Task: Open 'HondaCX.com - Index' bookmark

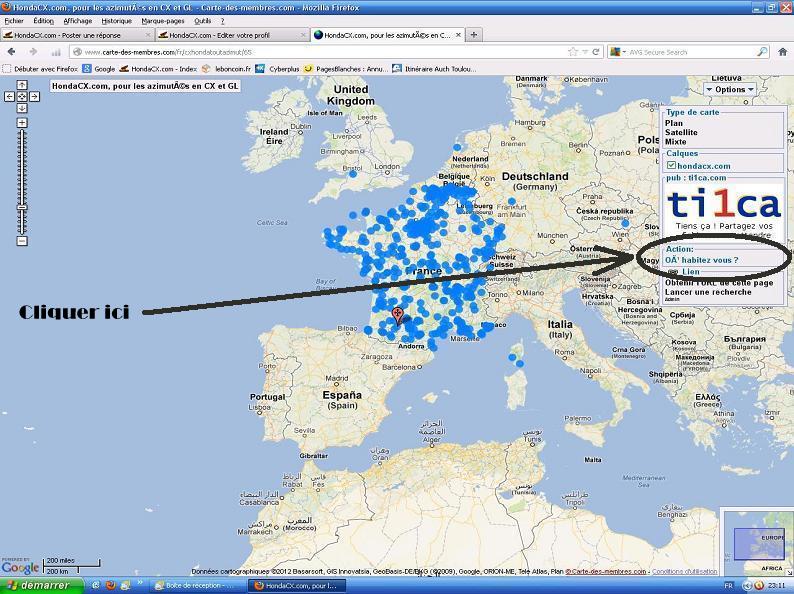Action: pos(158,68)
